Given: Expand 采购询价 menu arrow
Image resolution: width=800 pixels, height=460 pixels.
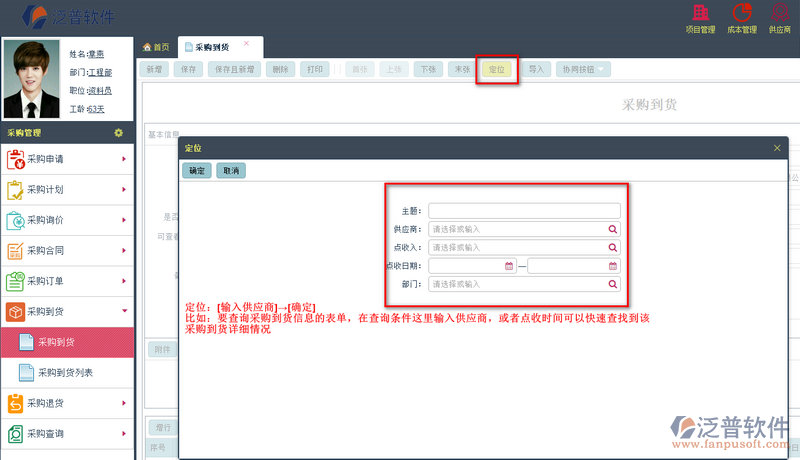Looking at the screenshot, I should coord(123,220).
